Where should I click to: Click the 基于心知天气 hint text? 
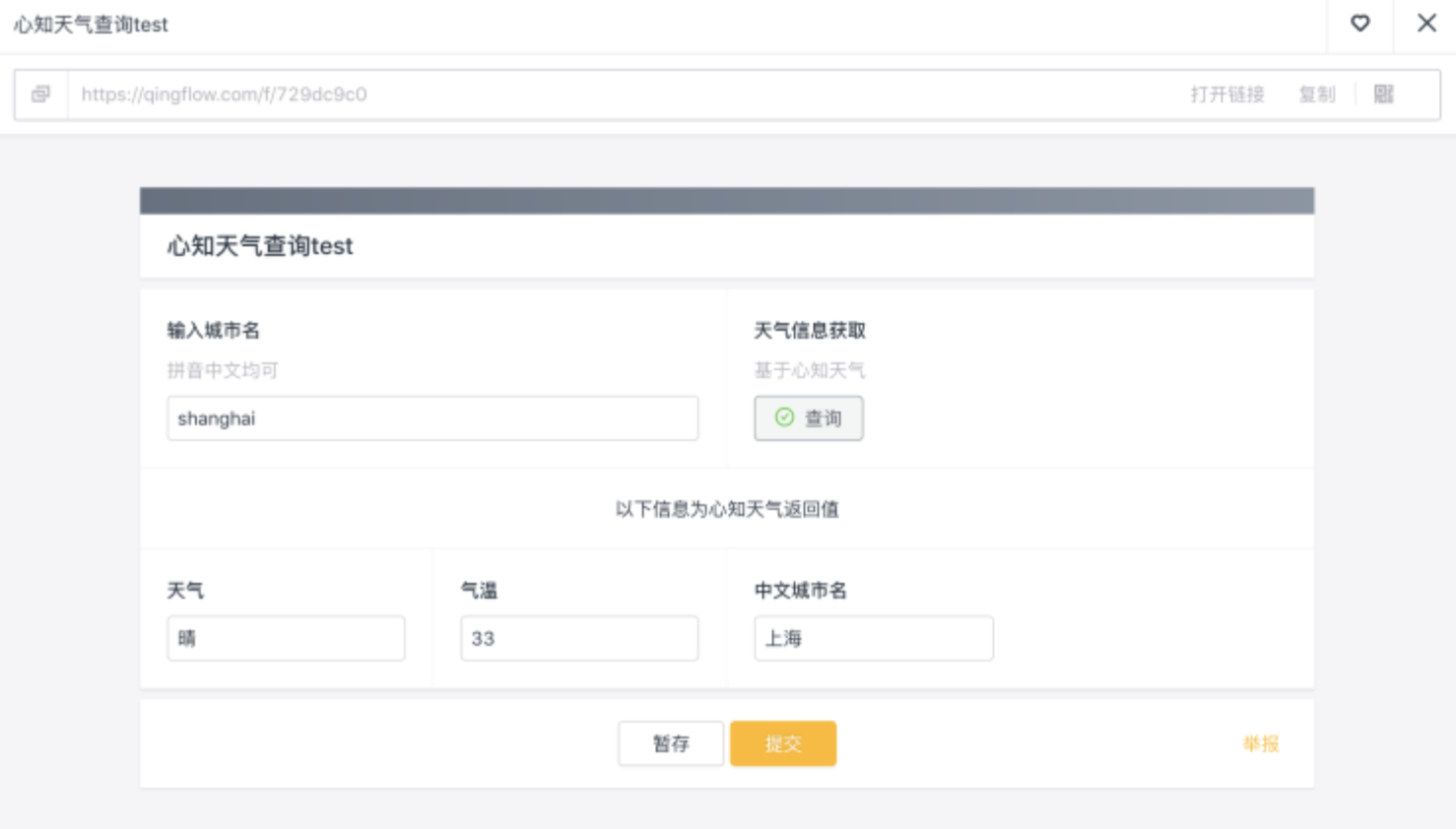[810, 370]
